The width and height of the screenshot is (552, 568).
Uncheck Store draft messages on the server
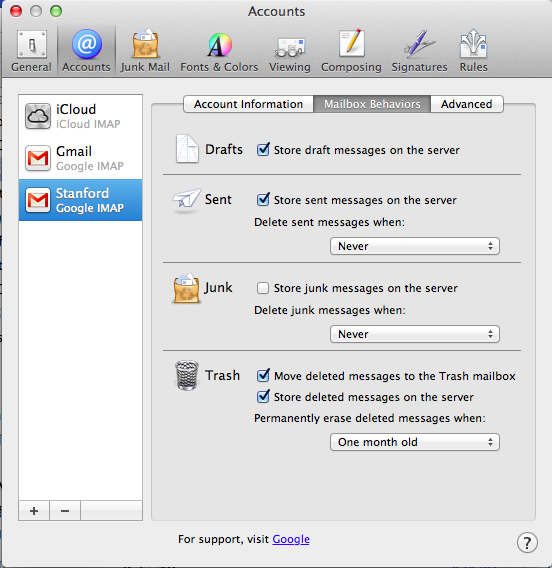pyautogui.click(x=263, y=150)
